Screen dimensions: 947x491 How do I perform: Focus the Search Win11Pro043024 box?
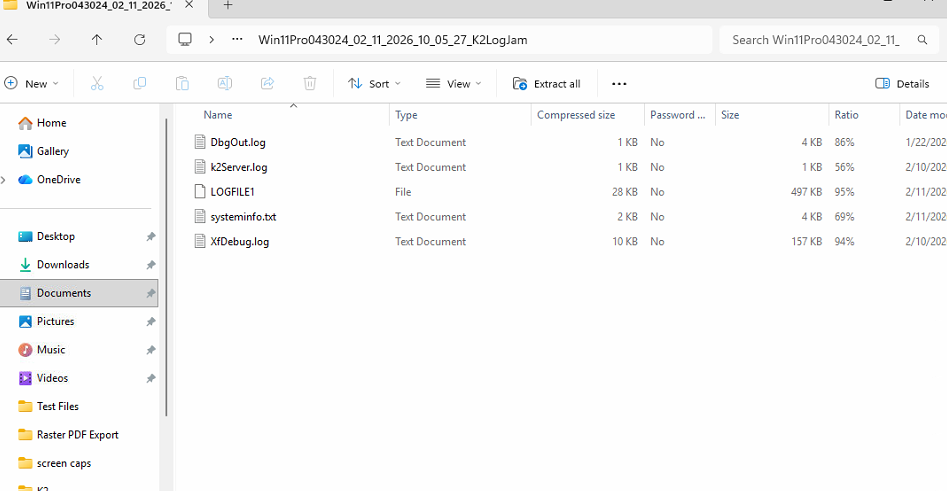point(815,40)
